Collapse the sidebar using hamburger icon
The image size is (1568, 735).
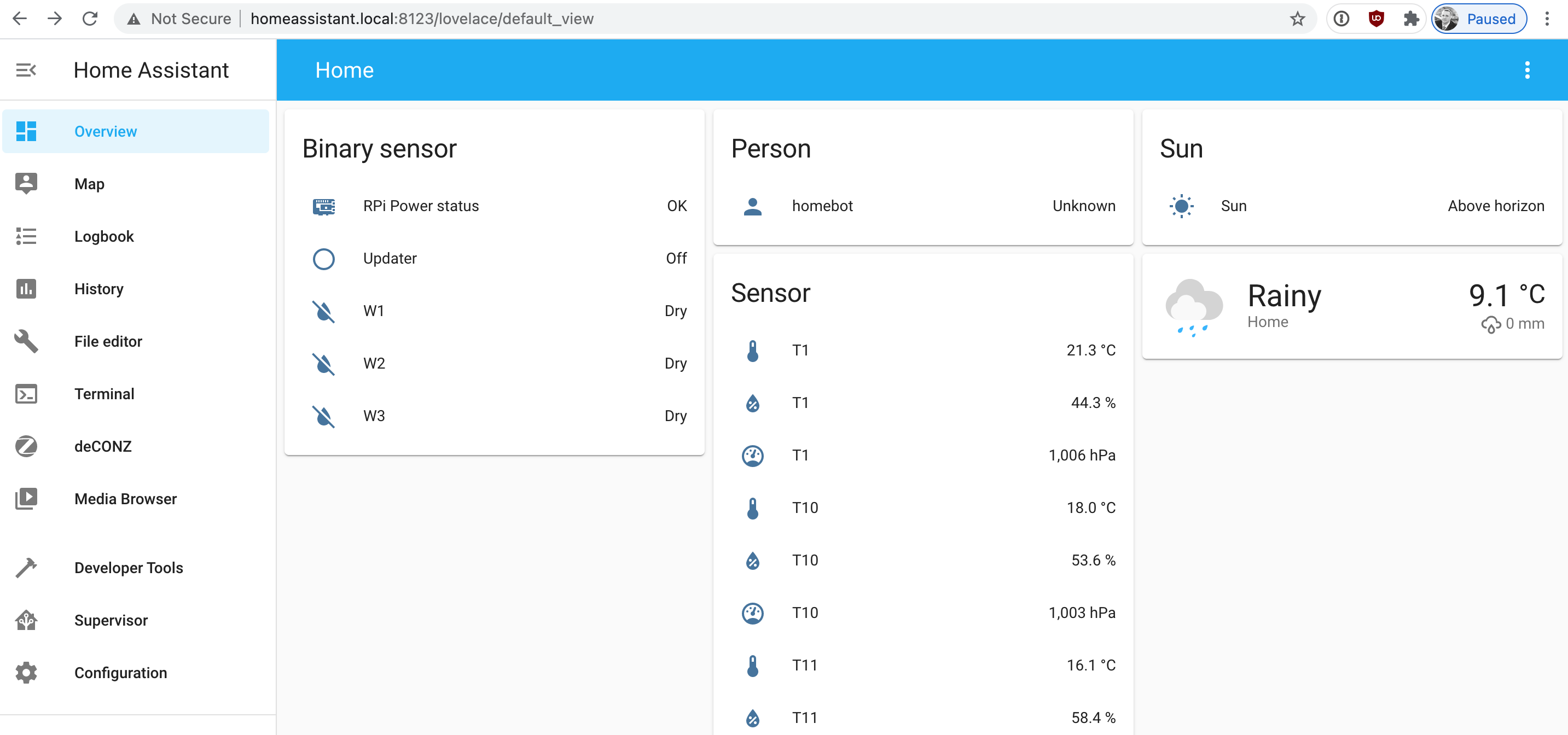26,70
